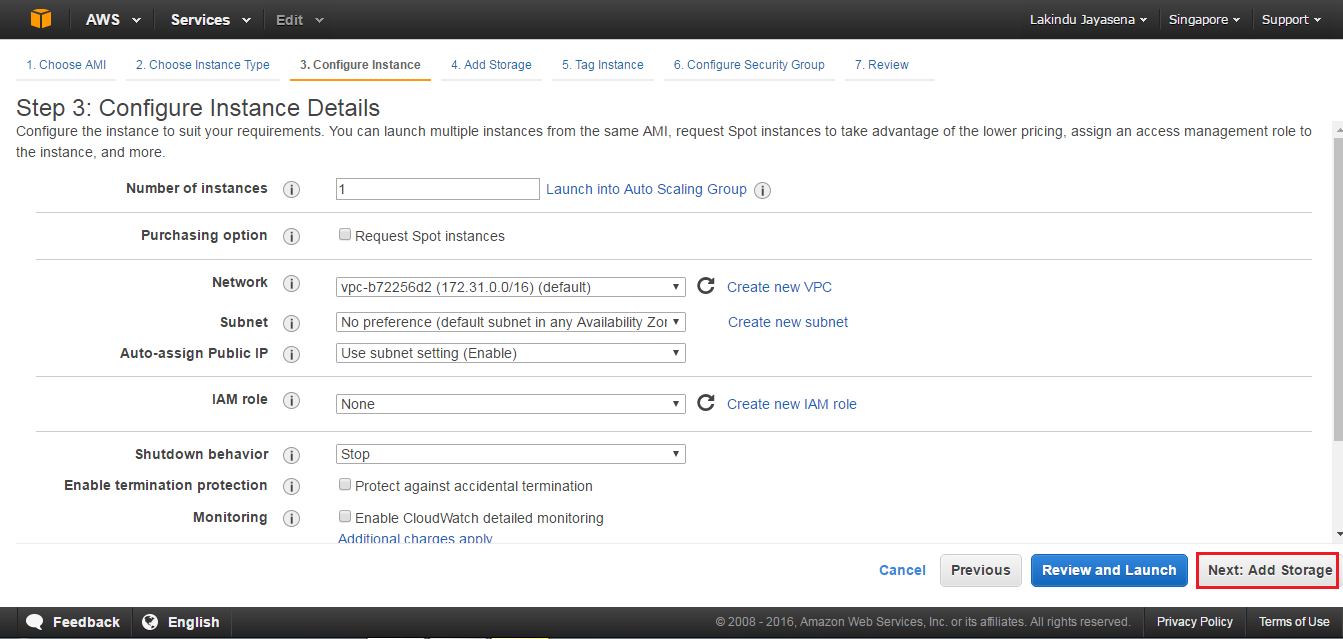Click the Feedback speech bubble icon

(x=35, y=622)
